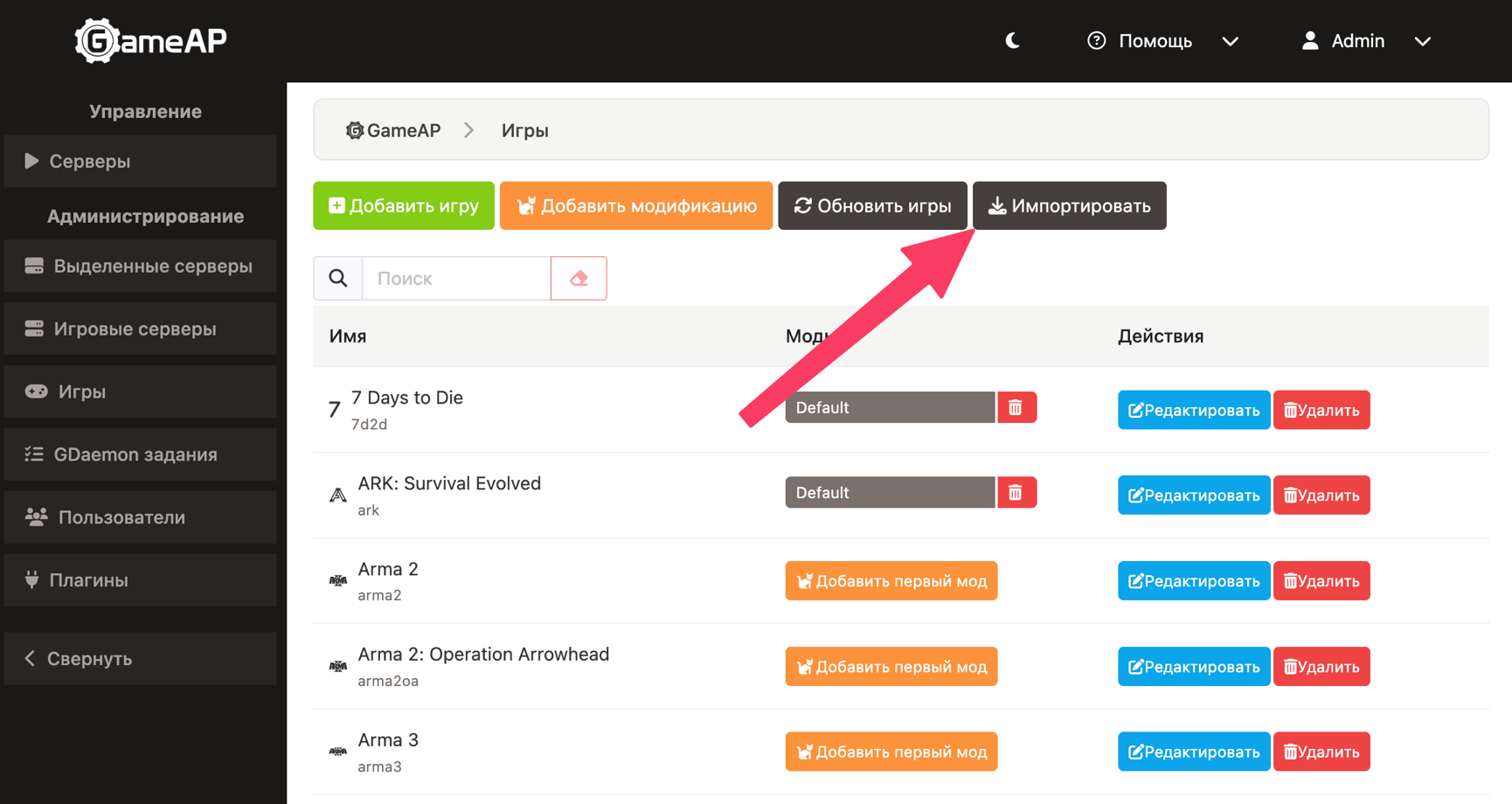Open GDaemon задания sidebar item
The width and height of the screenshot is (1512, 804).
coord(141,454)
